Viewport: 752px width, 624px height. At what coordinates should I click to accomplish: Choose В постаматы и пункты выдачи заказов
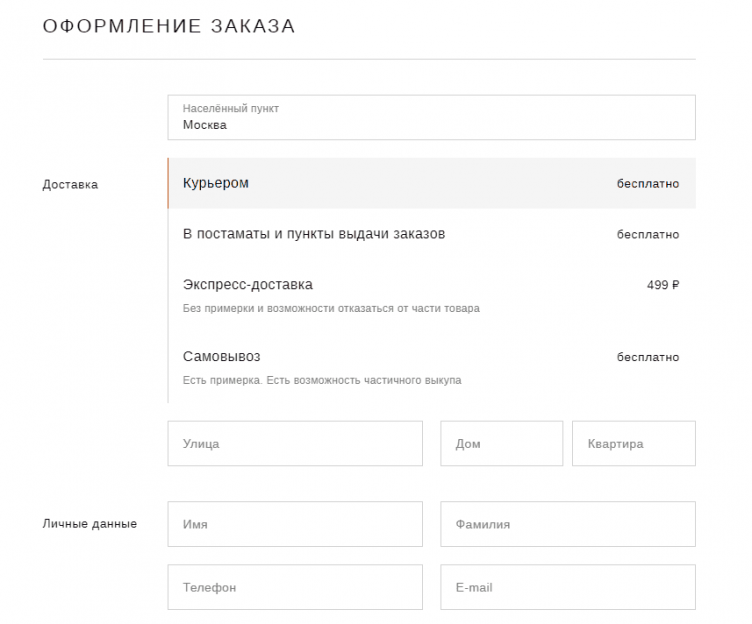[431, 234]
